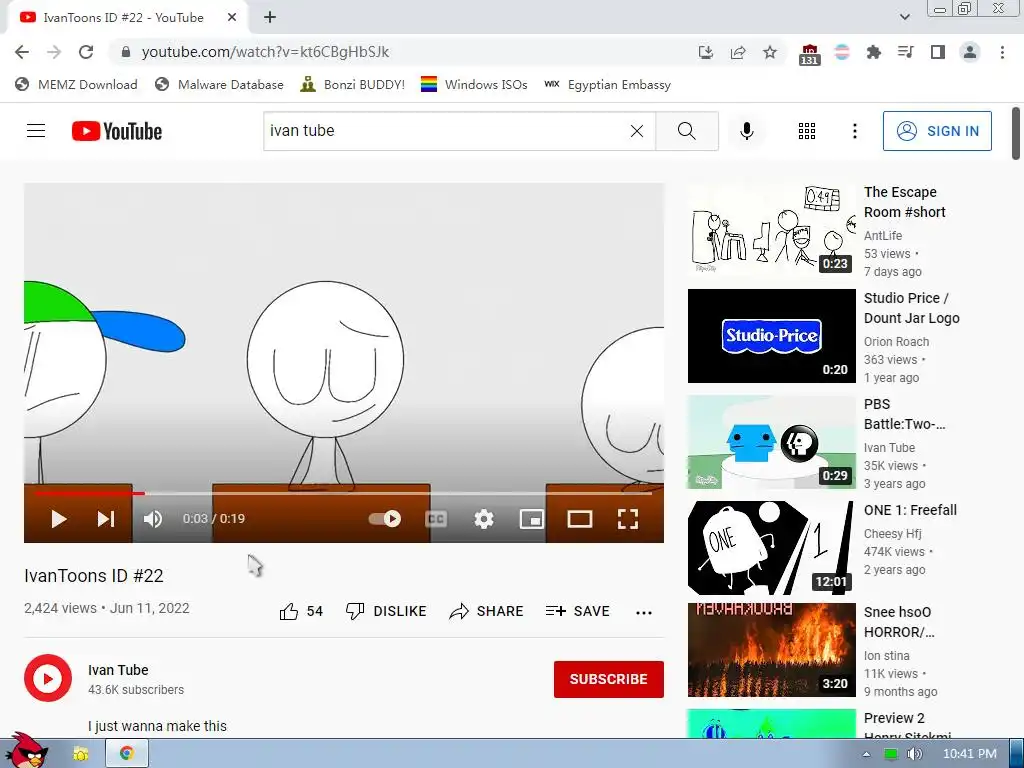Click the SHARE button
Viewport: 1024px width, 768px height.
pyautogui.click(x=487, y=611)
